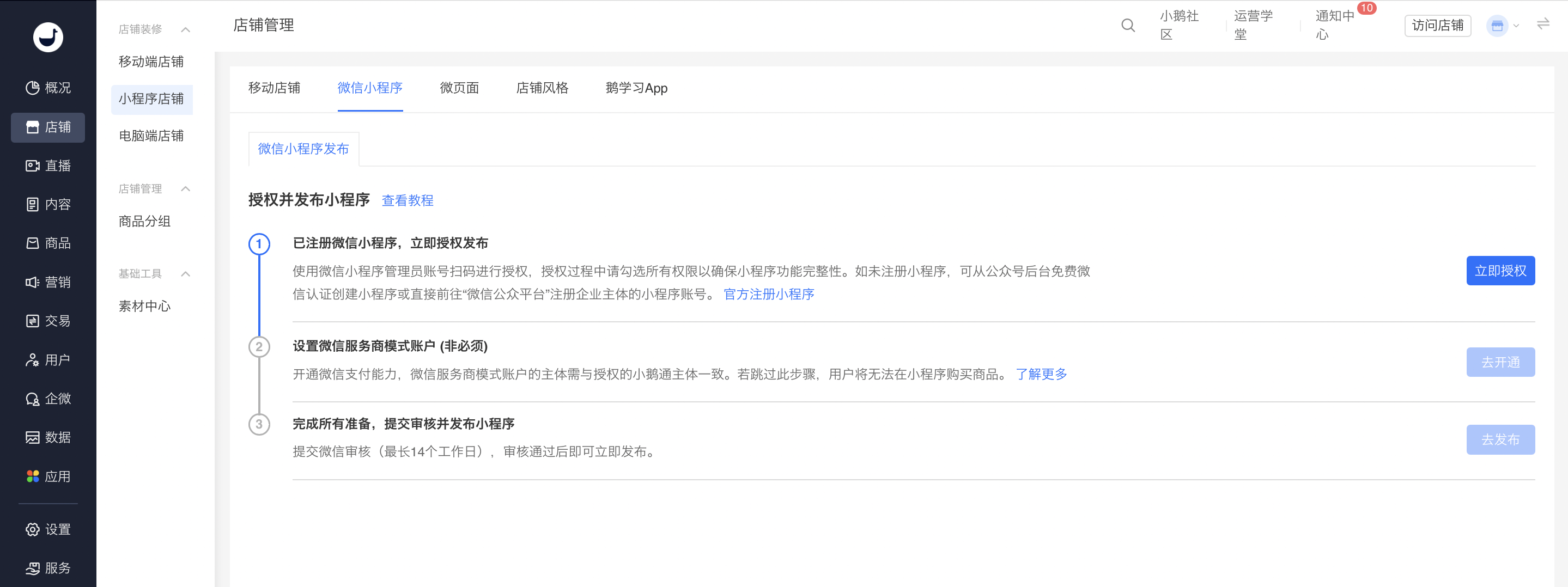
Task: Click the 立即授权 button
Action: click(1500, 271)
